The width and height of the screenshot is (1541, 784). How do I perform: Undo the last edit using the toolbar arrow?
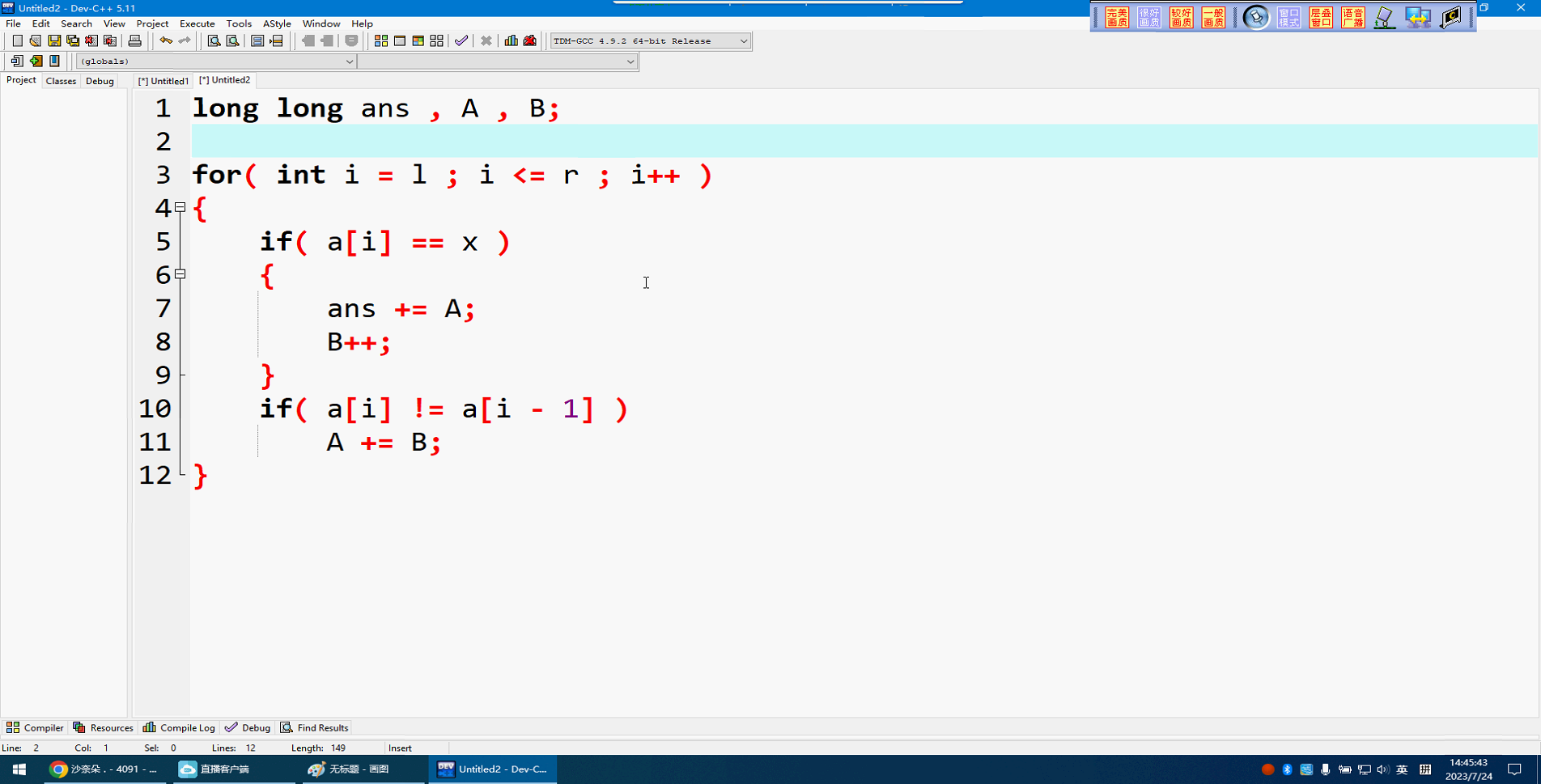(166, 40)
